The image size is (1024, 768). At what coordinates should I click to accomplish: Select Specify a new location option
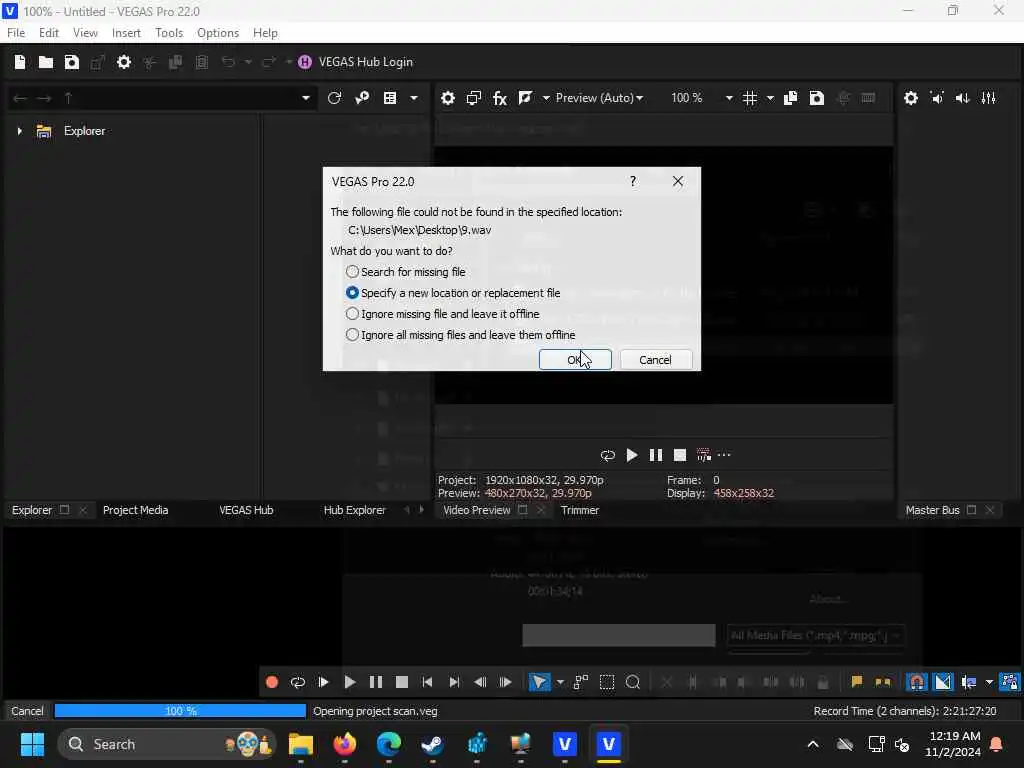point(453,293)
